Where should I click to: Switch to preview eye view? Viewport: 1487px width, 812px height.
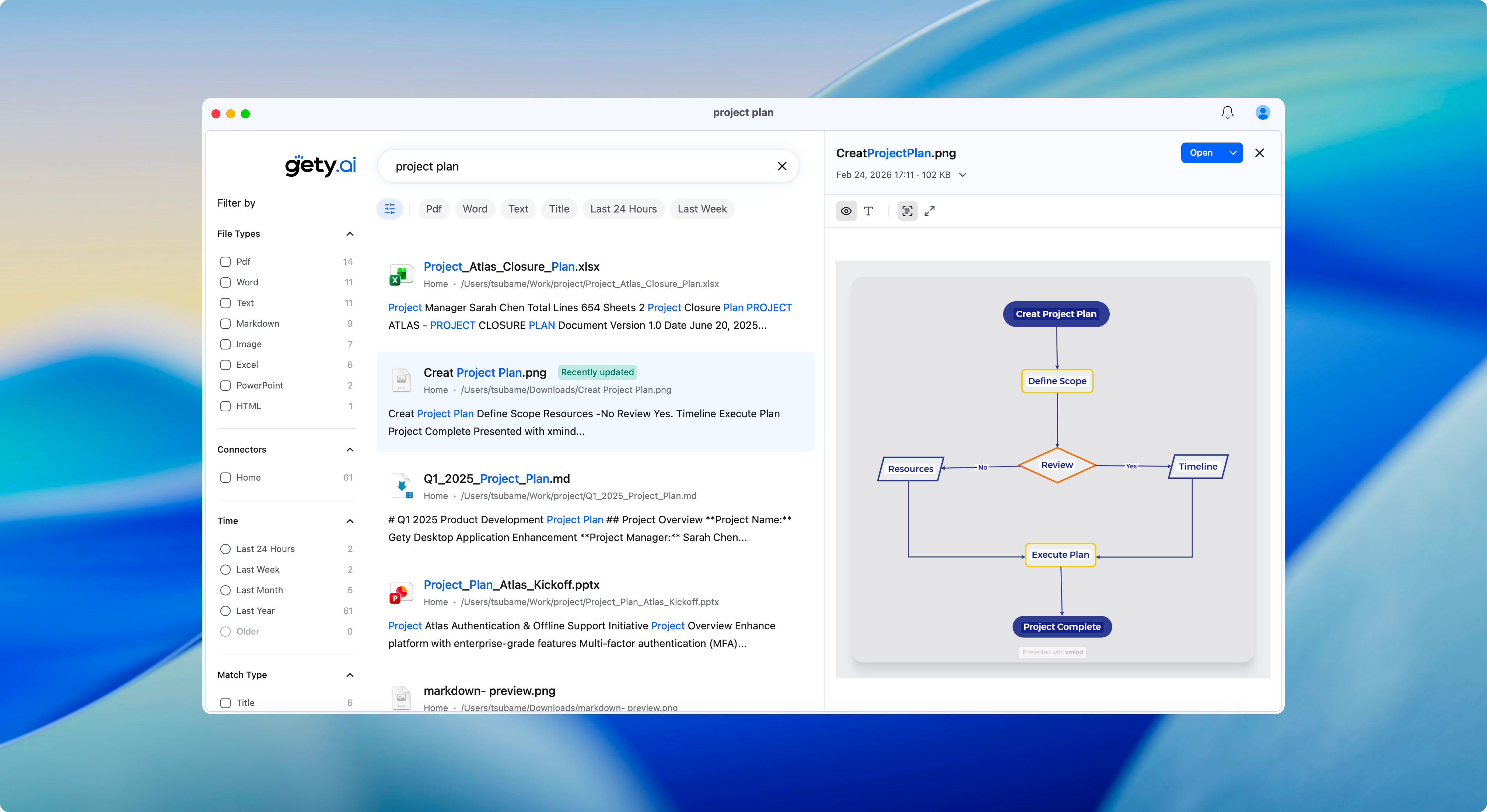tap(846, 211)
